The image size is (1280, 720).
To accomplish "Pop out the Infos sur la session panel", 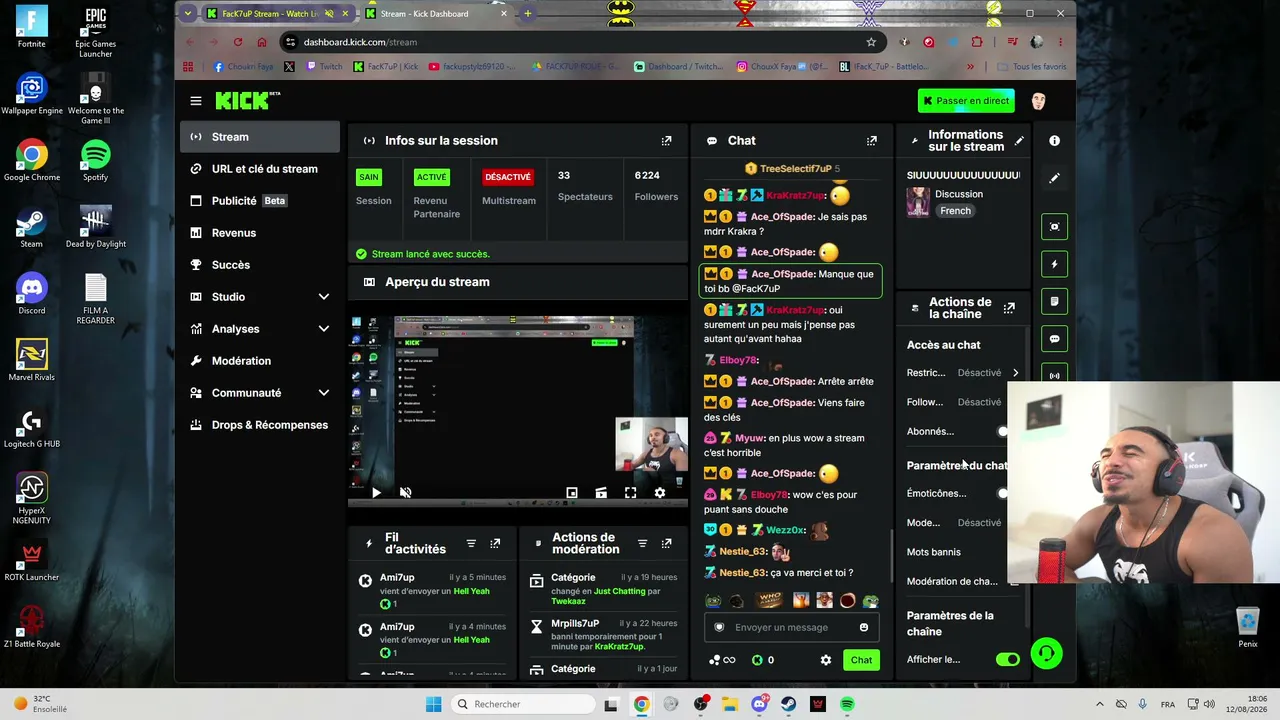I will tap(667, 141).
